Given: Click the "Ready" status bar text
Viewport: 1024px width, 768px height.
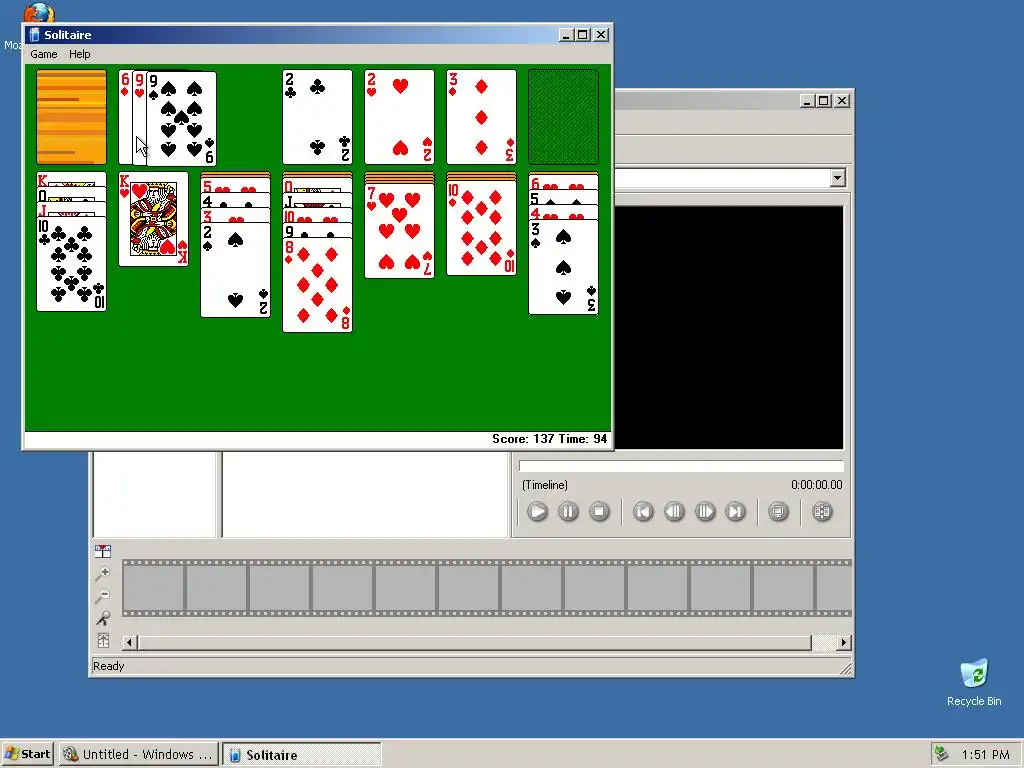Looking at the screenshot, I should pos(108,666).
